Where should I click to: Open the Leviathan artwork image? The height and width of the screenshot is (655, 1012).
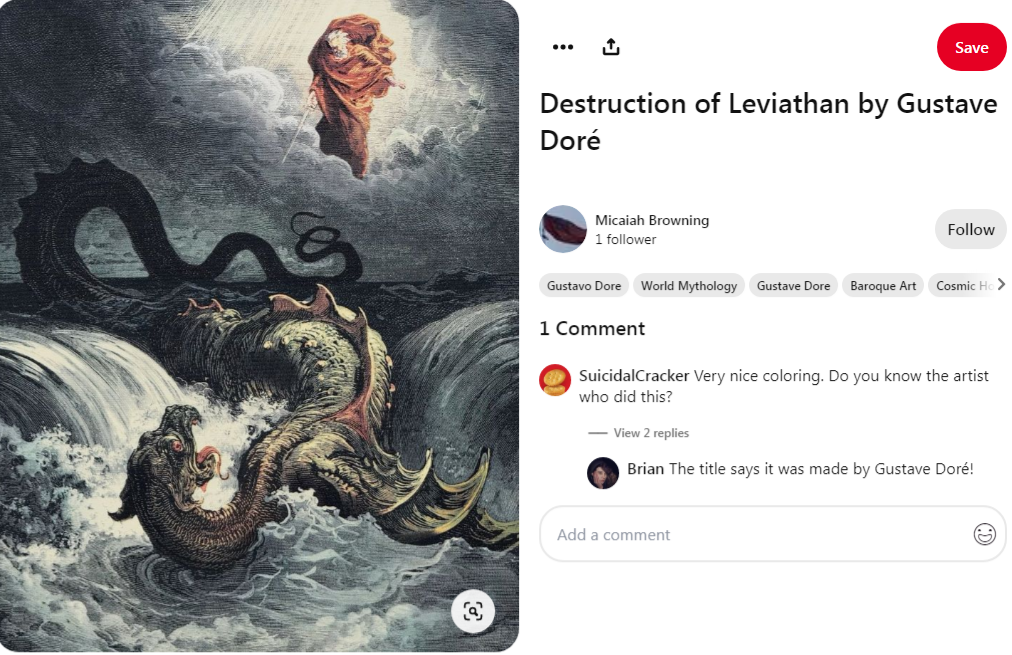coord(259,326)
